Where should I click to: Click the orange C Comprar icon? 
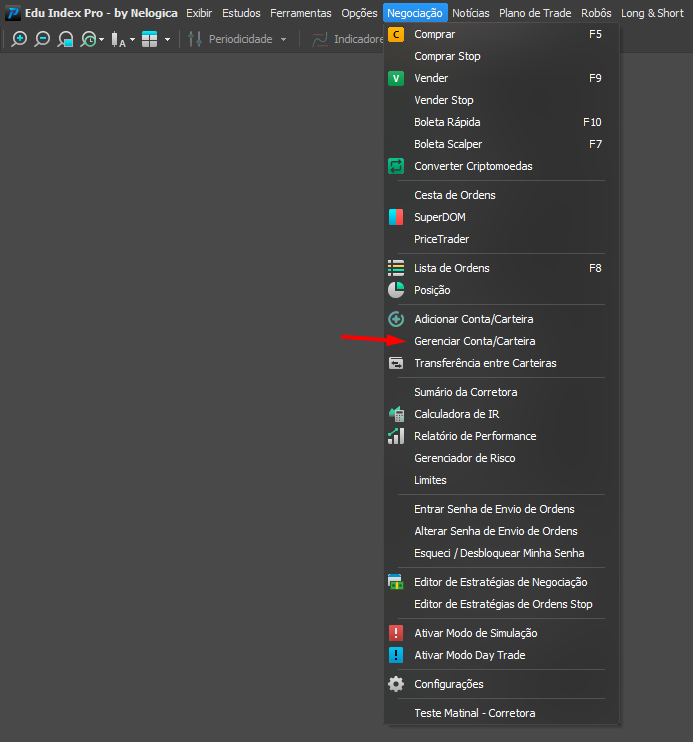coord(396,34)
